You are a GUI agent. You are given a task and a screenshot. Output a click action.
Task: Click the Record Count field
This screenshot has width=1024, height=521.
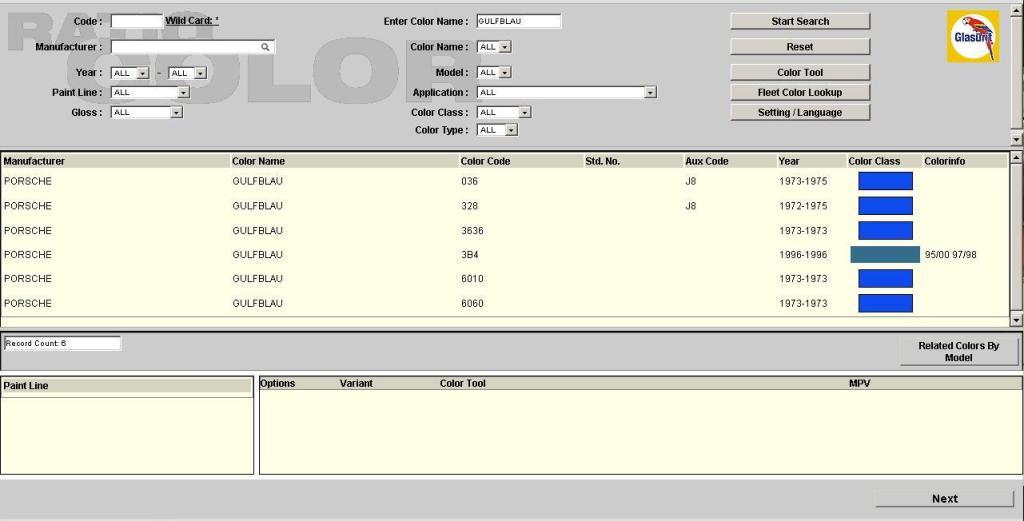[62, 343]
